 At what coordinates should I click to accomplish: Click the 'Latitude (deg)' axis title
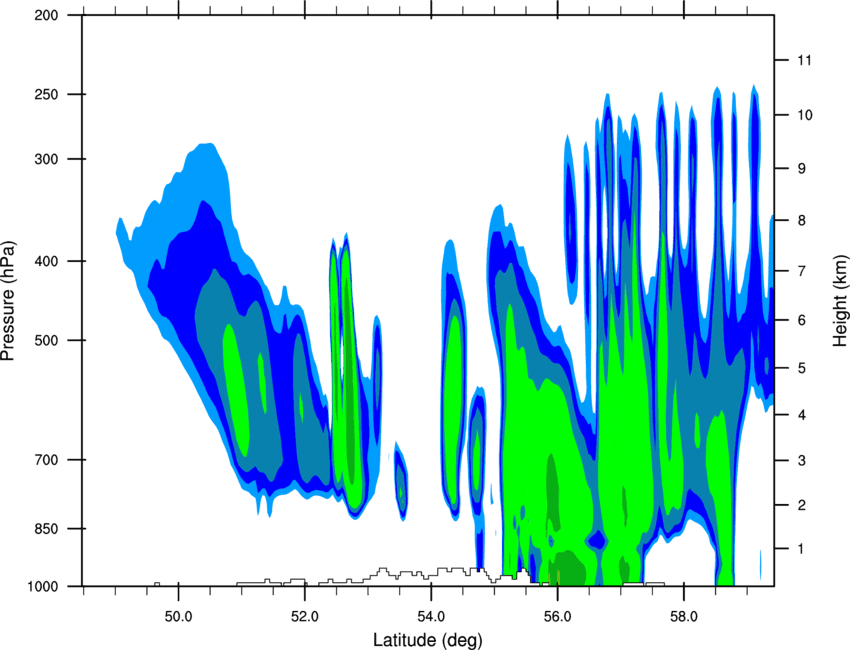click(x=427, y=640)
